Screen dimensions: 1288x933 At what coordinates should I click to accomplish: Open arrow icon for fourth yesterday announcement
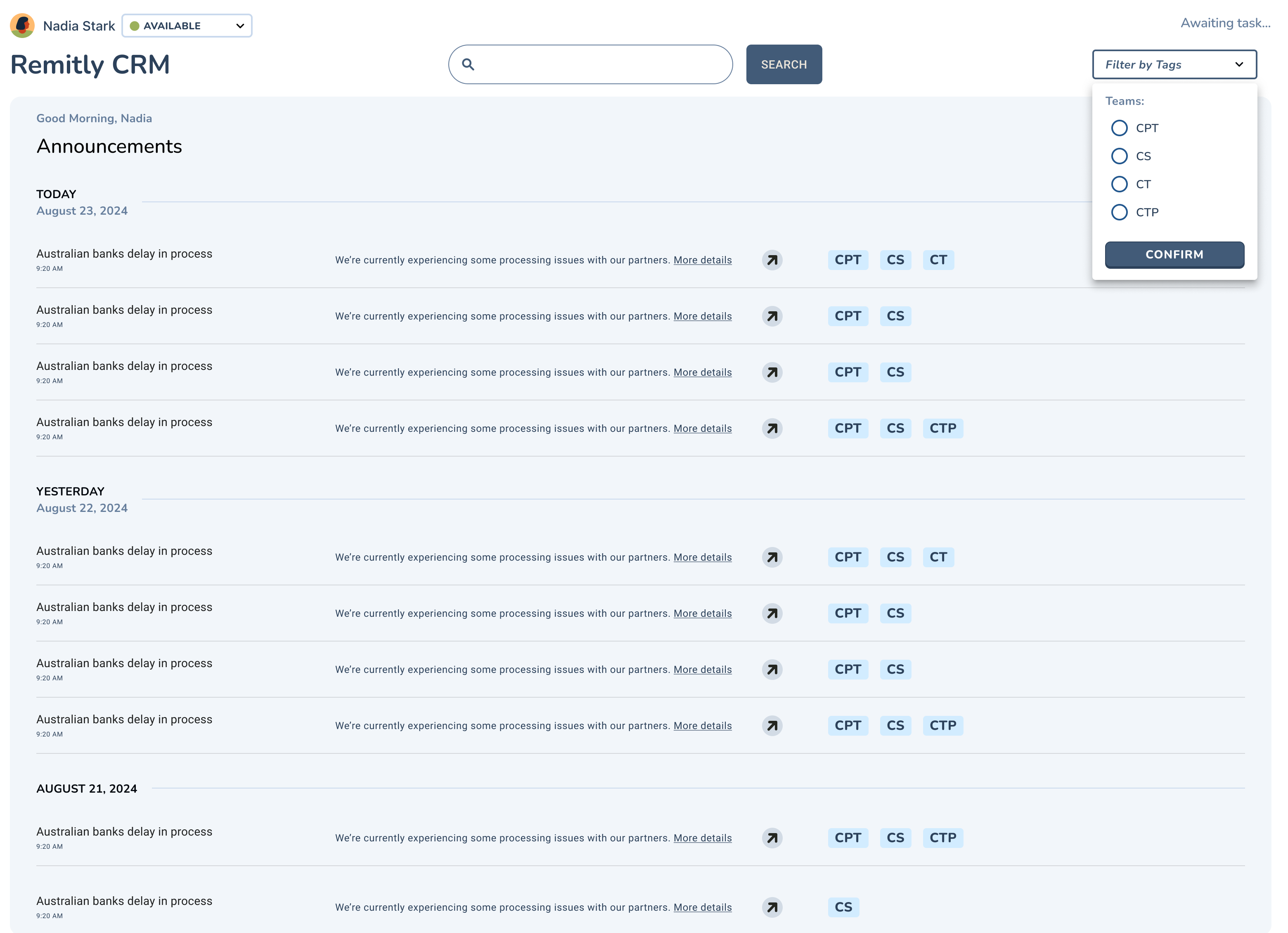click(x=772, y=726)
